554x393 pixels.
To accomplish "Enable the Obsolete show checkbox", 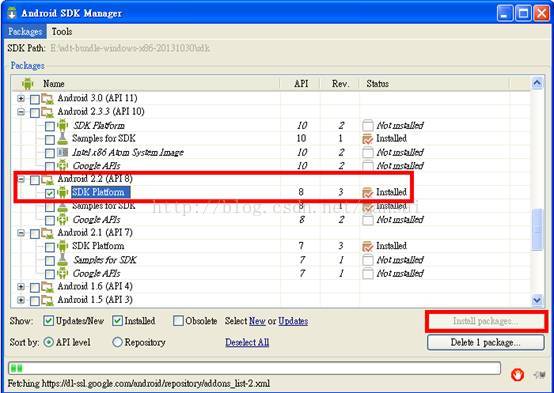I will click(x=178, y=321).
